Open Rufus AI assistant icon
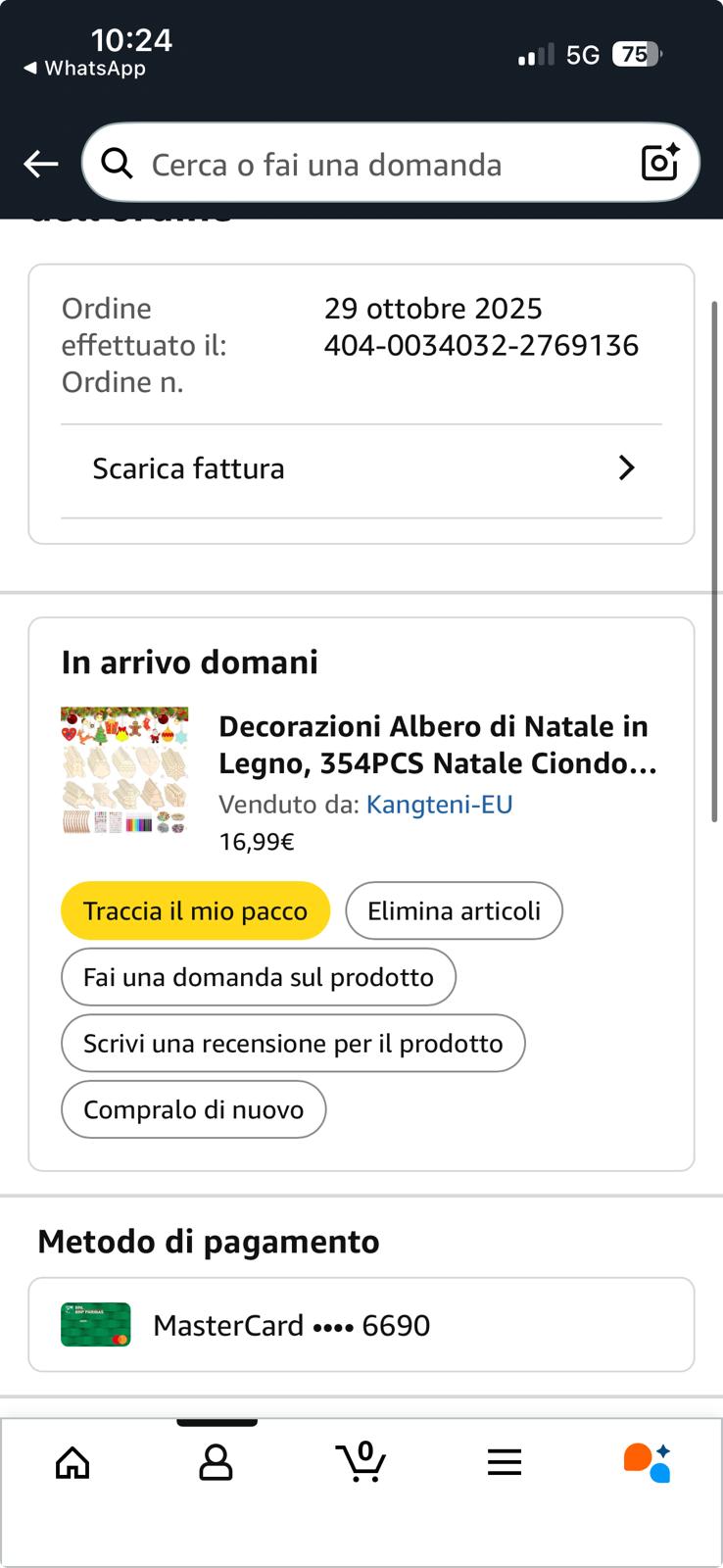The image size is (723, 1568). click(648, 1462)
